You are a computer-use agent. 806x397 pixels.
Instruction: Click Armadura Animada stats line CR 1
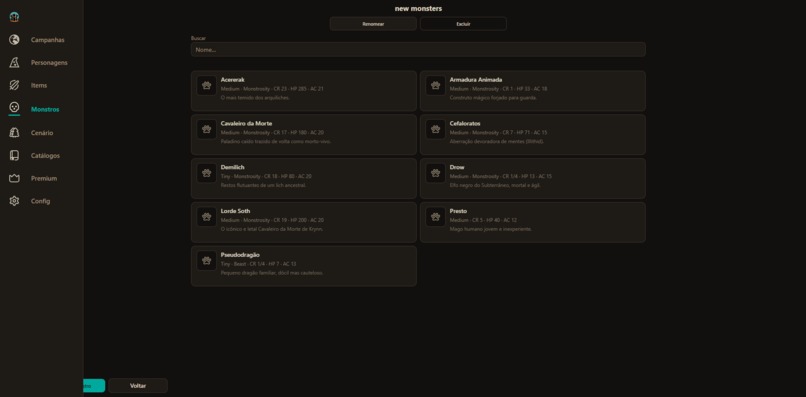498,89
